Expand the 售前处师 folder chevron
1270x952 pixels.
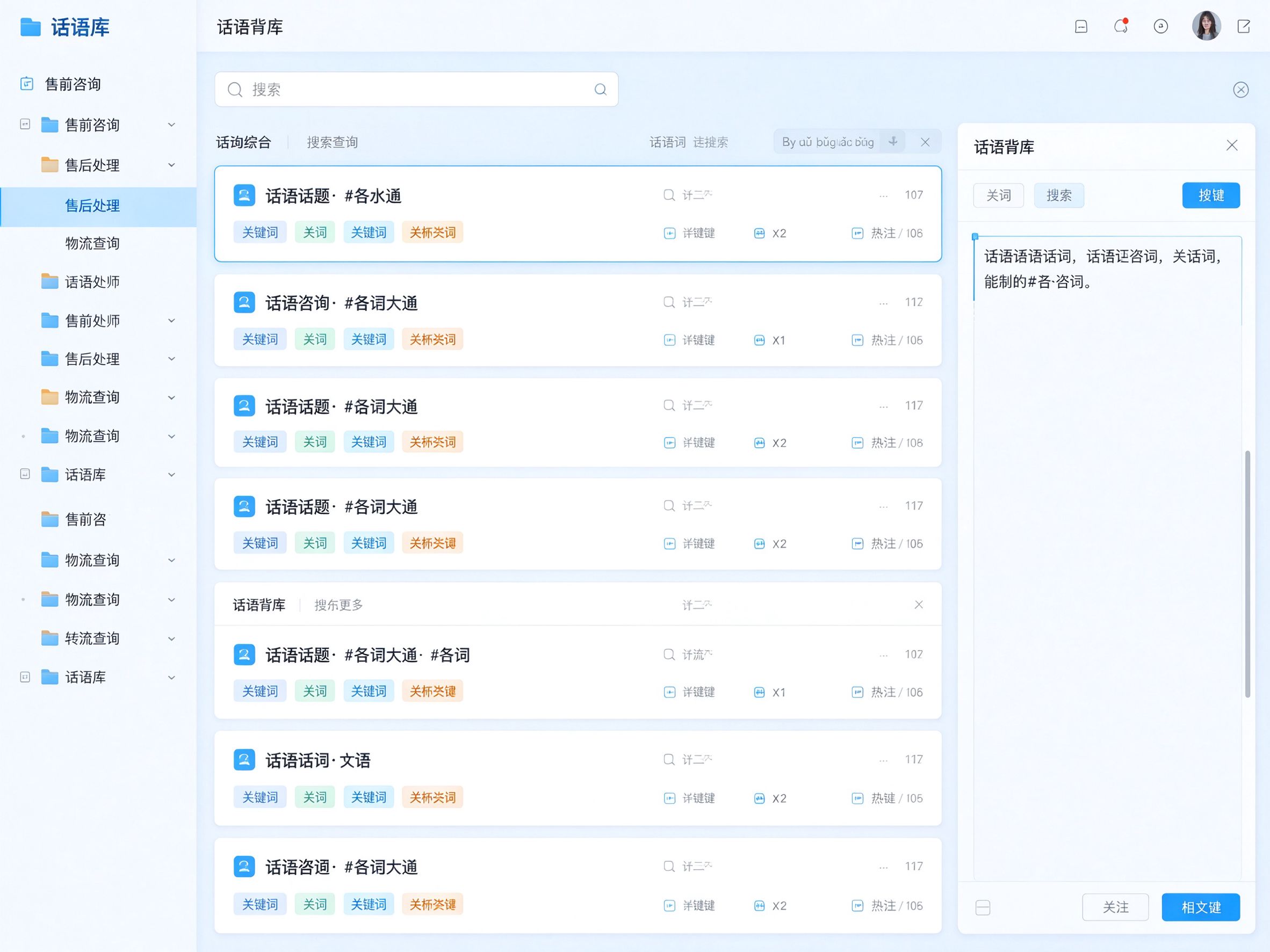click(171, 320)
